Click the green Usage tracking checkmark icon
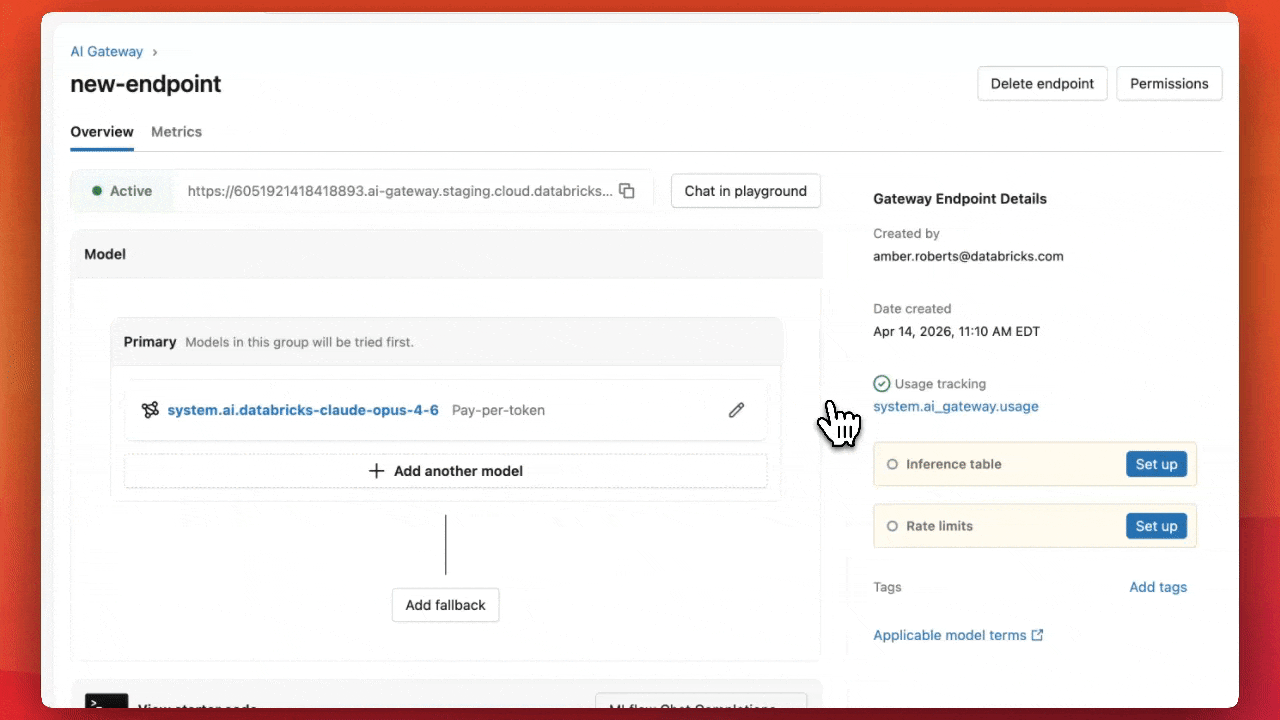This screenshot has width=1280, height=720. [881, 384]
